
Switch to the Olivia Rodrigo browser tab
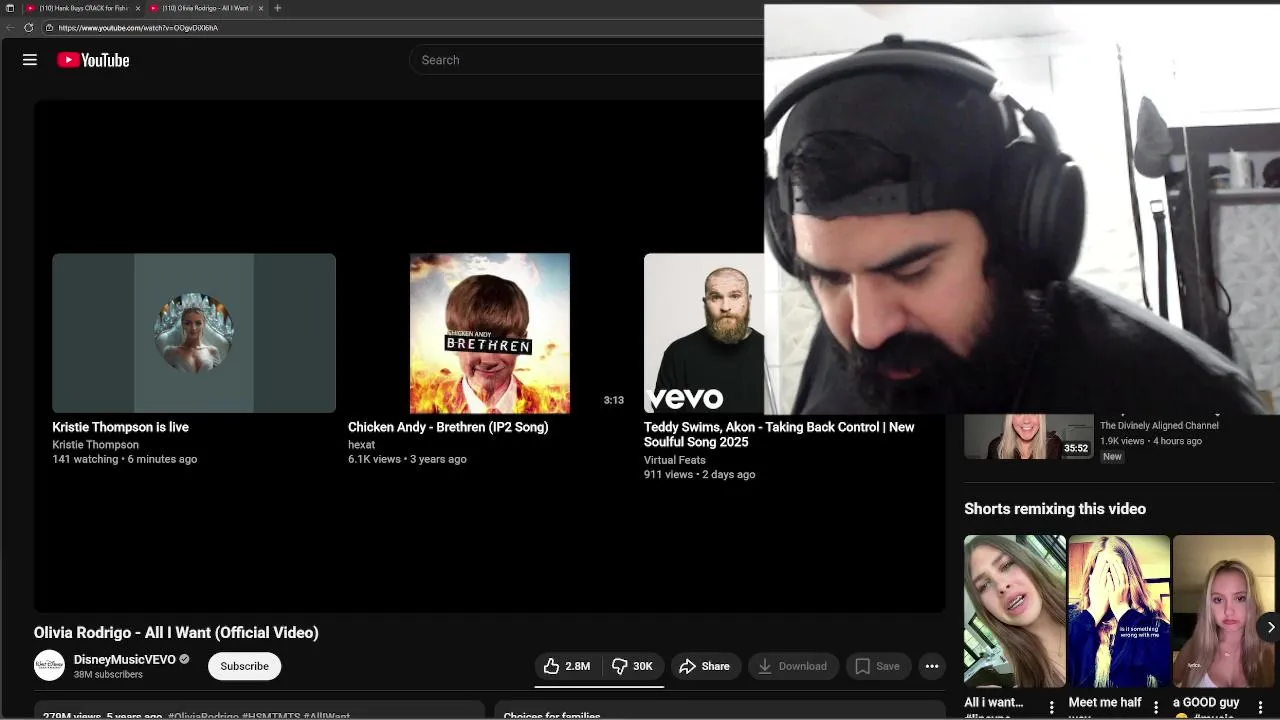pos(205,8)
